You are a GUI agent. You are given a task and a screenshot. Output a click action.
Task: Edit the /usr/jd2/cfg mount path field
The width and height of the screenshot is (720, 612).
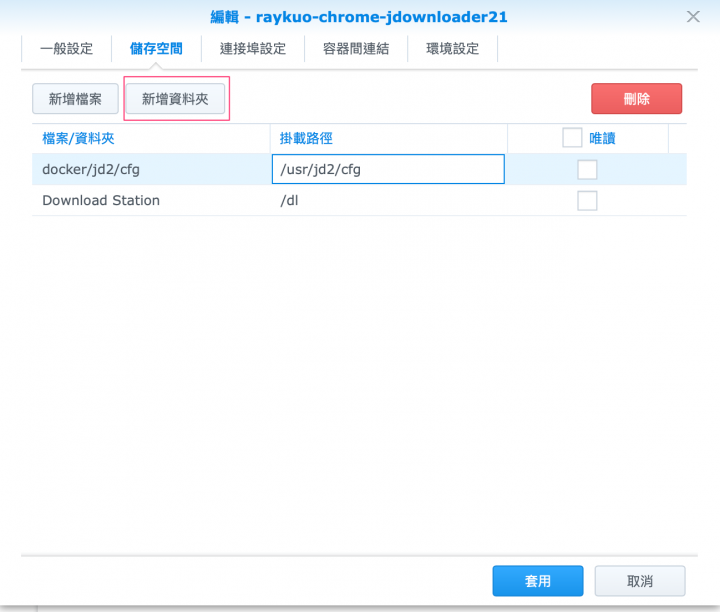click(x=388, y=169)
